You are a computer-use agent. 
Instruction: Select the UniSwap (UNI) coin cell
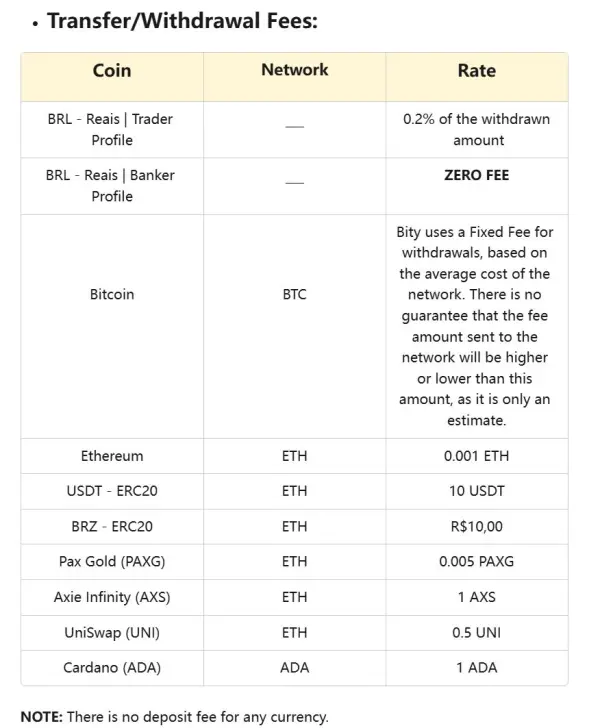pos(112,632)
